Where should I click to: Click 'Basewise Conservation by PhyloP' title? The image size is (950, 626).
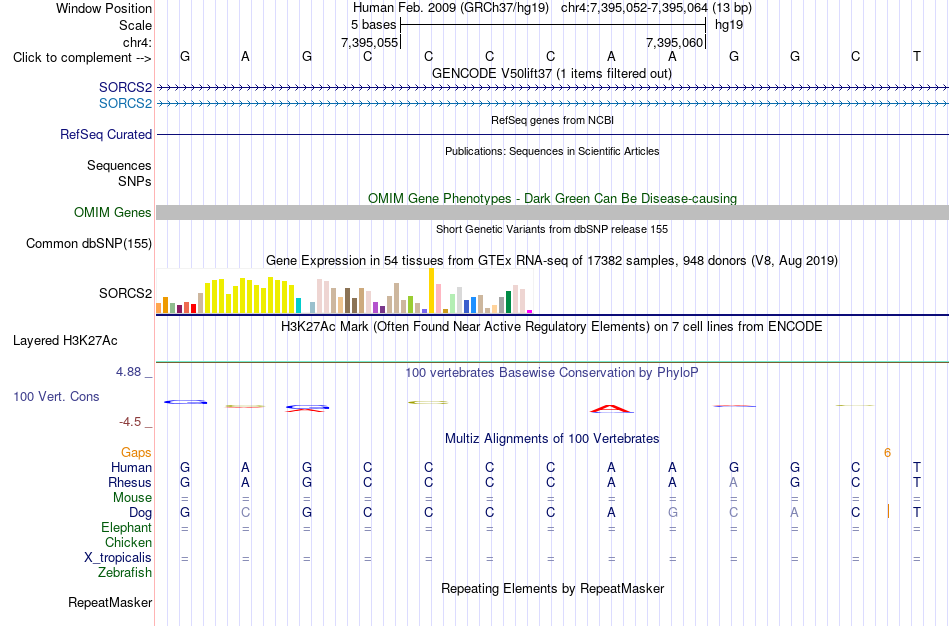coord(551,373)
